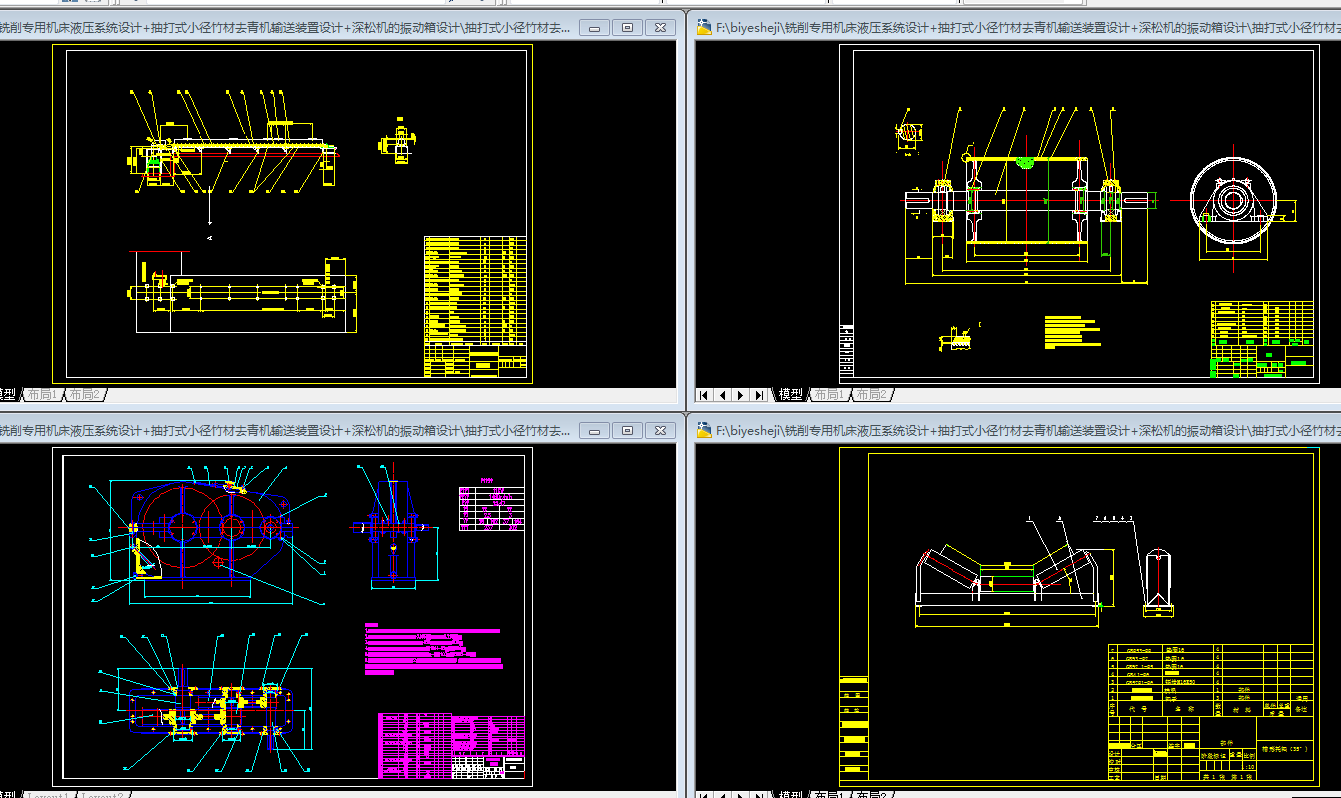1341x798 pixels.
Task: Open the 布局2 tab in top-right window
Action: tap(872, 395)
